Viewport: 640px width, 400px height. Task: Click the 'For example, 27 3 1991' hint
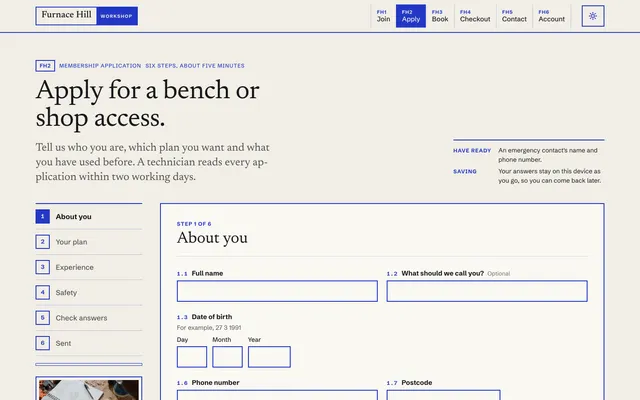point(209,328)
